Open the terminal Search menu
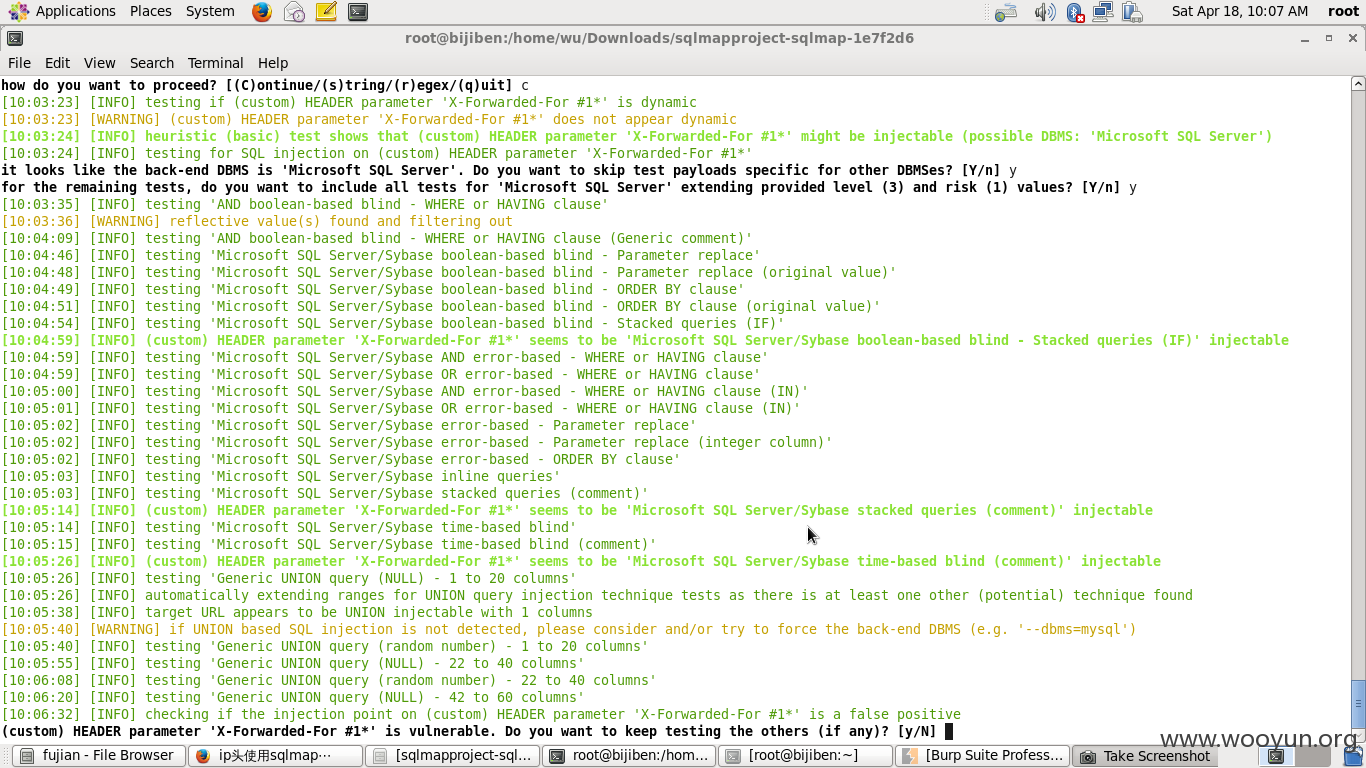 (152, 62)
